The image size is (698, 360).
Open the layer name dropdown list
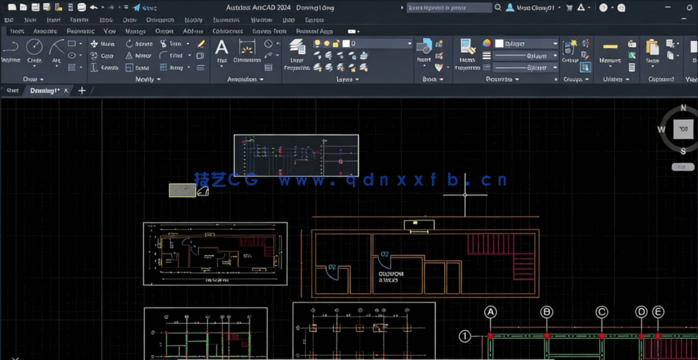click(x=410, y=44)
